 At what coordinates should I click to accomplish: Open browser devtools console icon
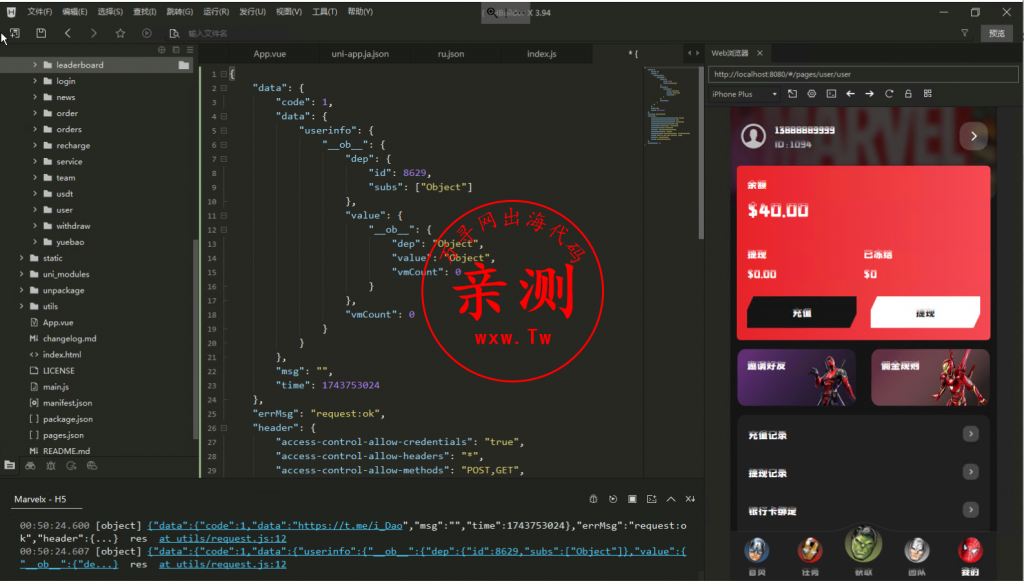pyautogui.click(x=831, y=94)
